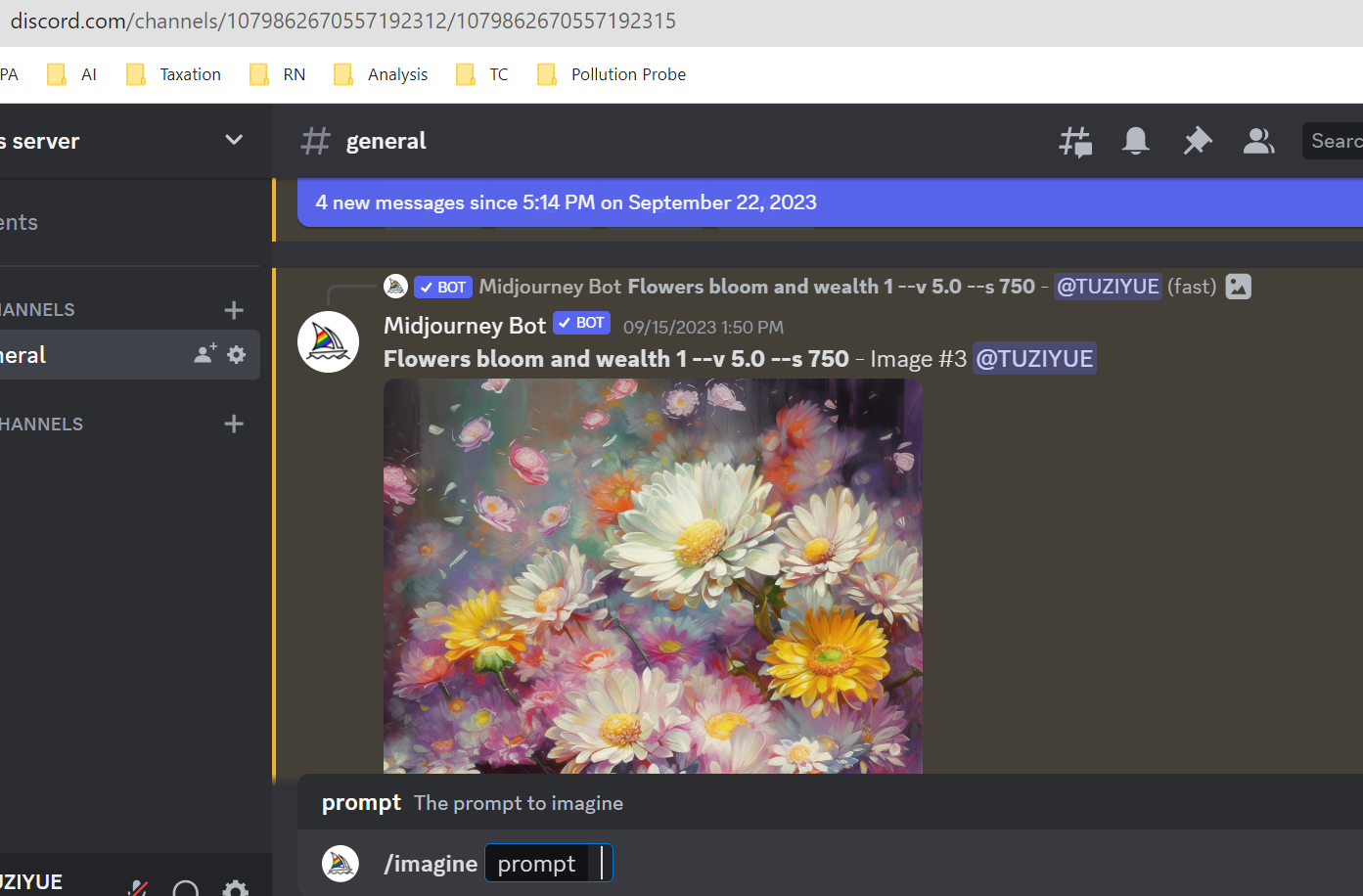
Task: Open notification settings bell icon
Action: coord(1135,141)
